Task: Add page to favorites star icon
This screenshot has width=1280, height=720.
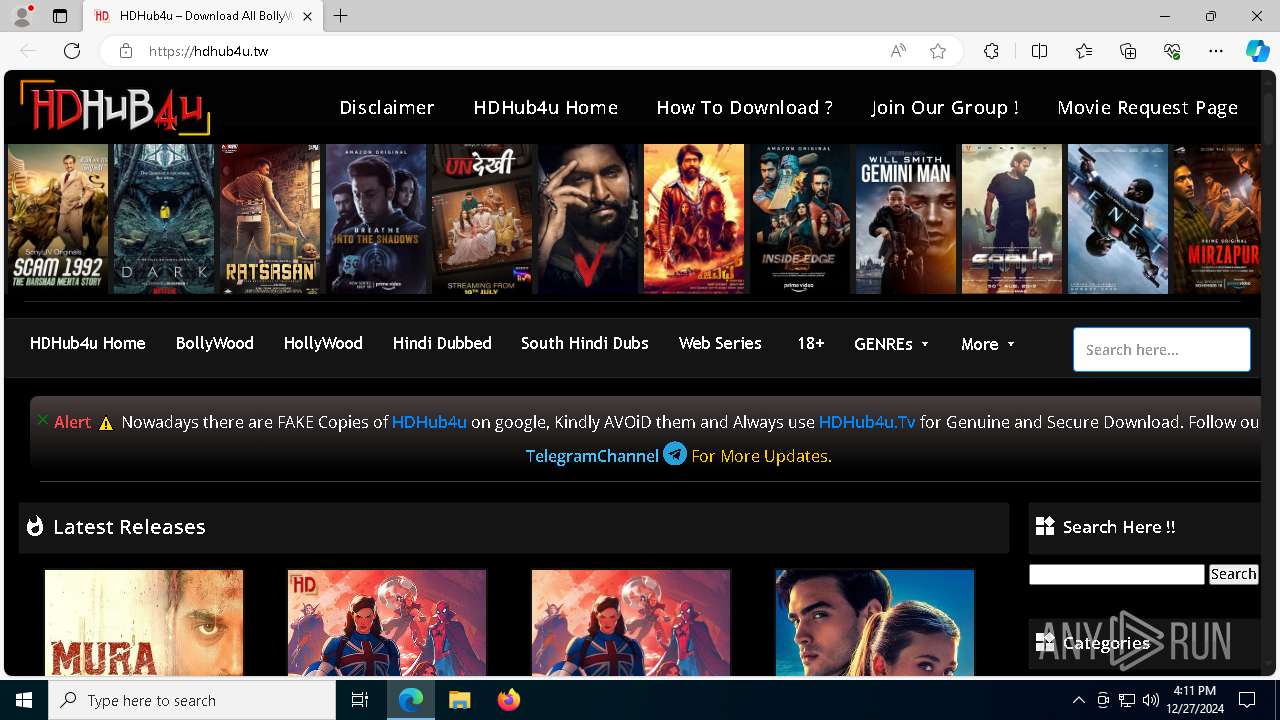Action: coord(938,51)
